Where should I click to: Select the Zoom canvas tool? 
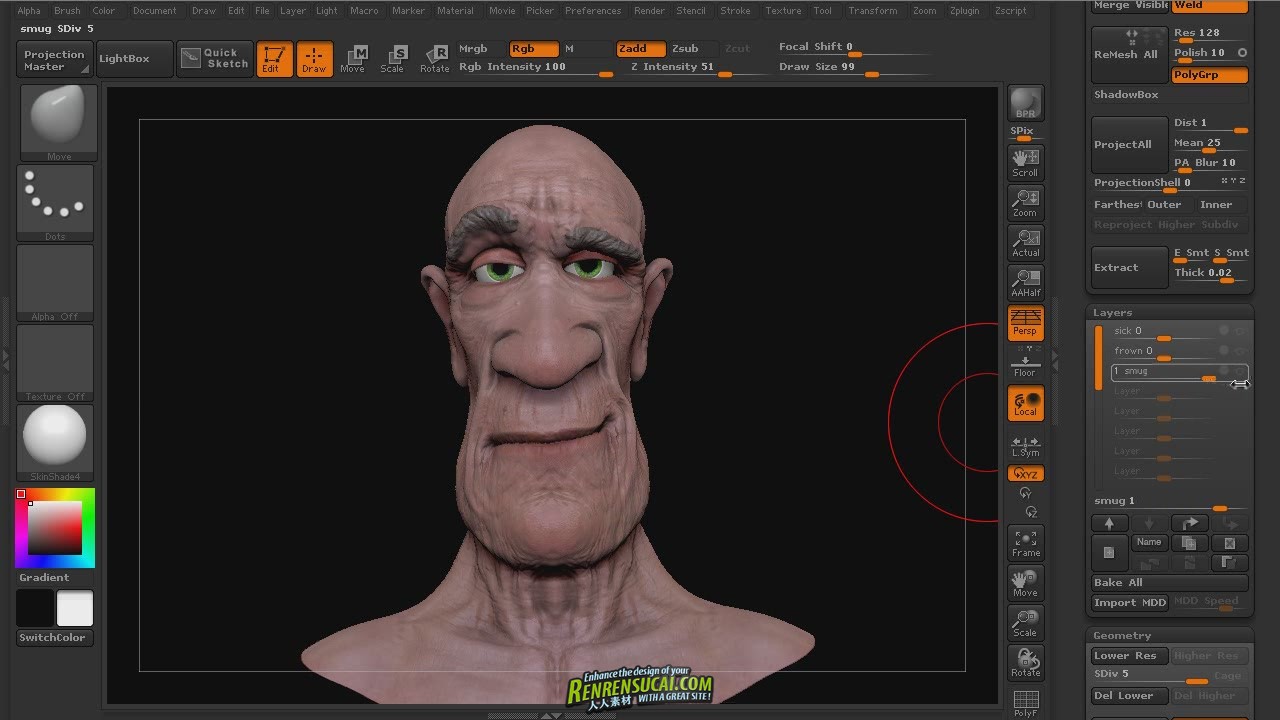[x=1025, y=202]
